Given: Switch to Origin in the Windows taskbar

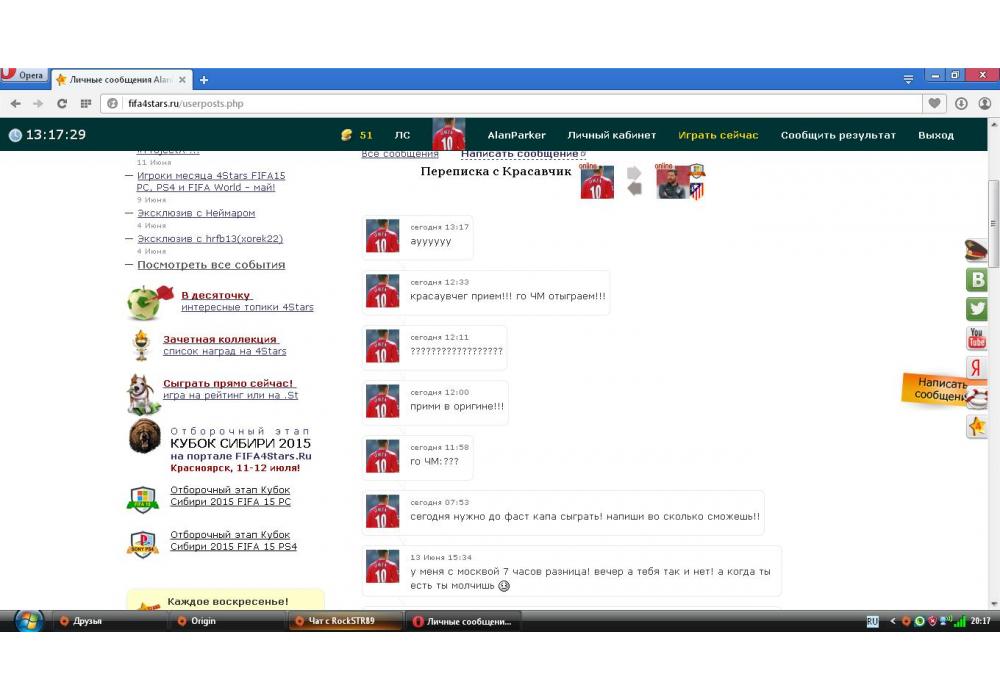Looking at the screenshot, I should point(203,621).
